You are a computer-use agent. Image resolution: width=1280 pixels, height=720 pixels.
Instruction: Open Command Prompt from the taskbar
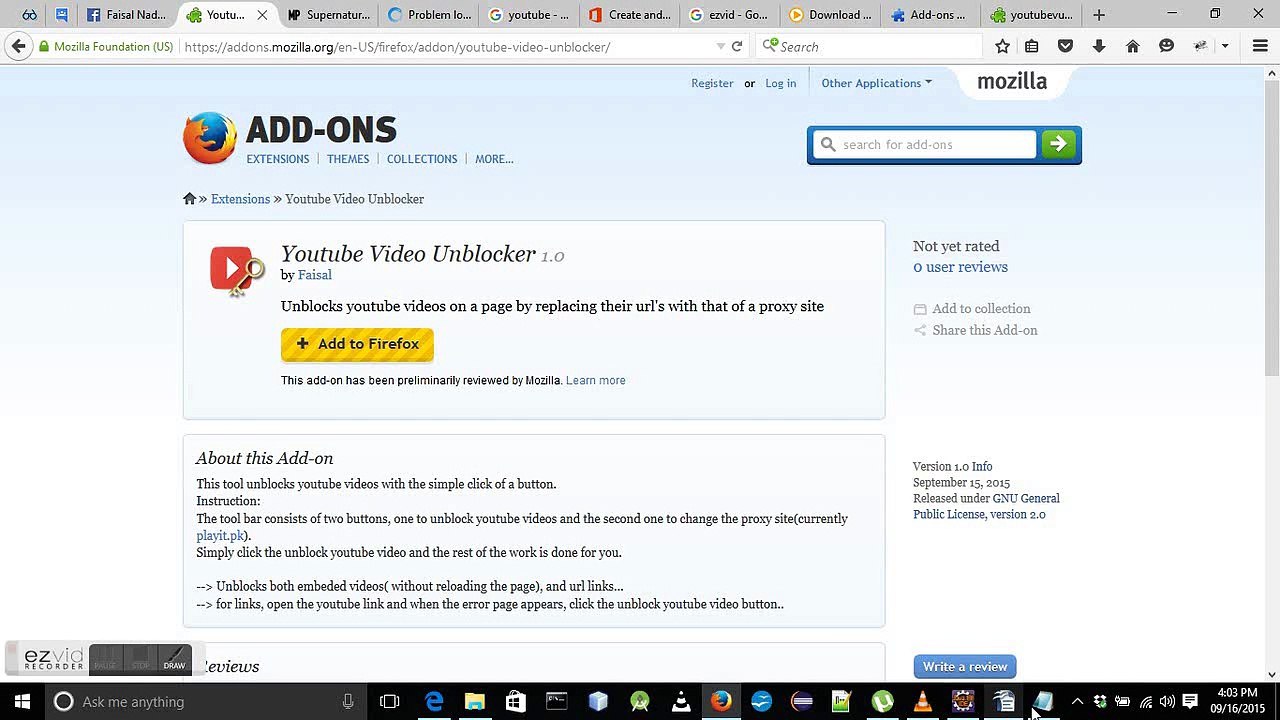tap(556, 701)
